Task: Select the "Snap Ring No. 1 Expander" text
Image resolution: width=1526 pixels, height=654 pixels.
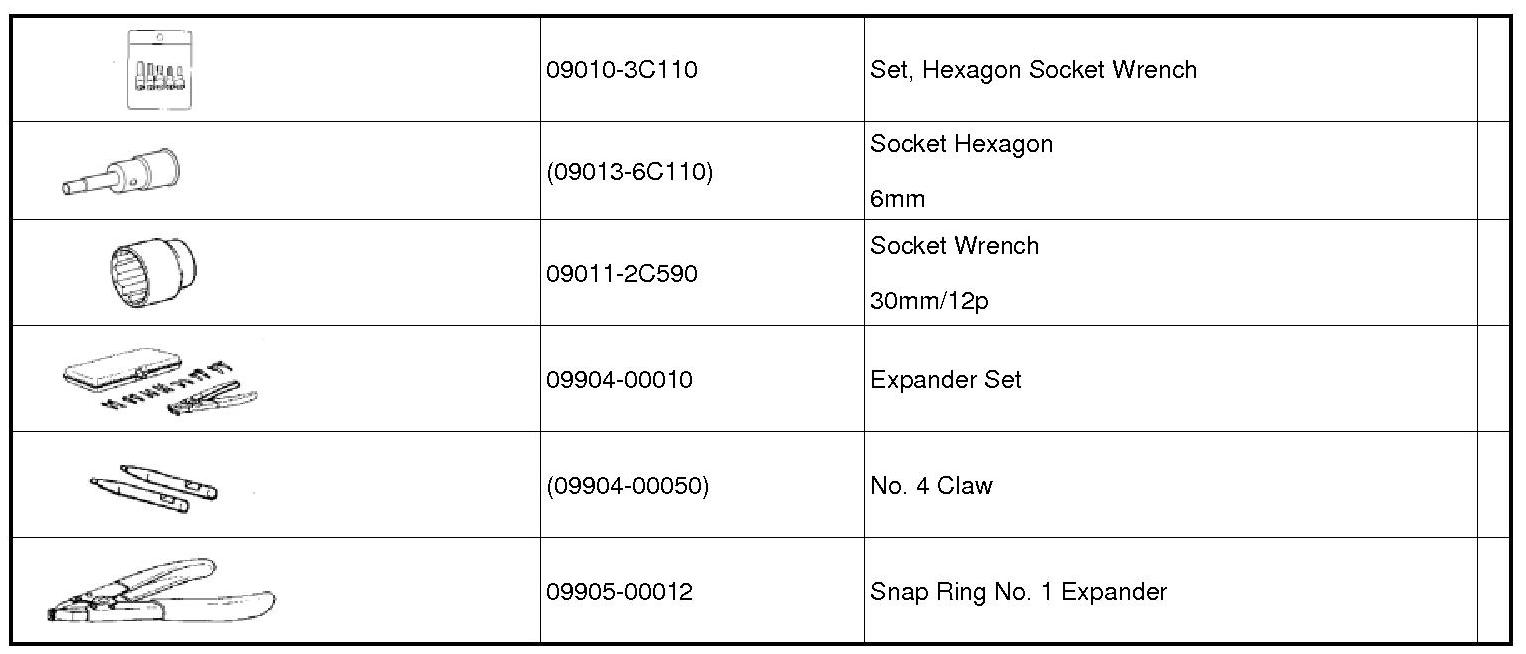Action: click(1018, 592)
